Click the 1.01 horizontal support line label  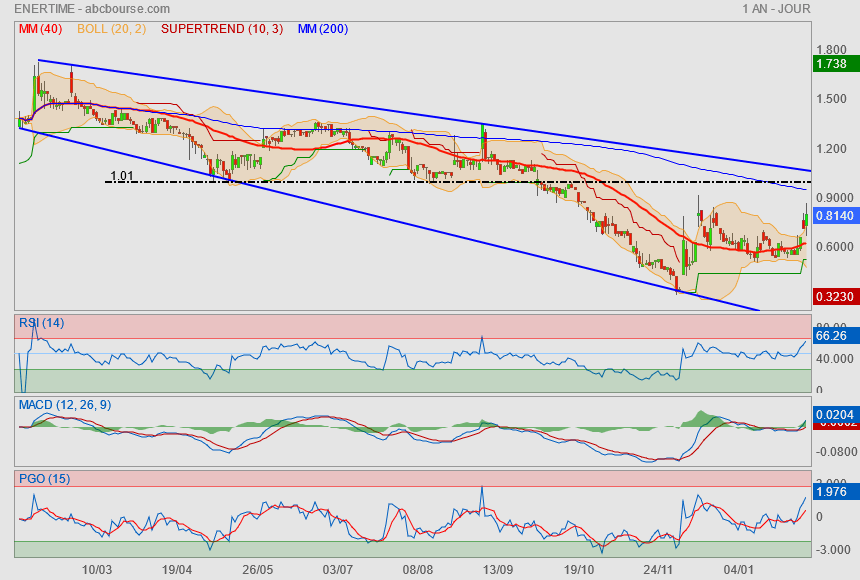pyautogui.click(x=121, y=176)
